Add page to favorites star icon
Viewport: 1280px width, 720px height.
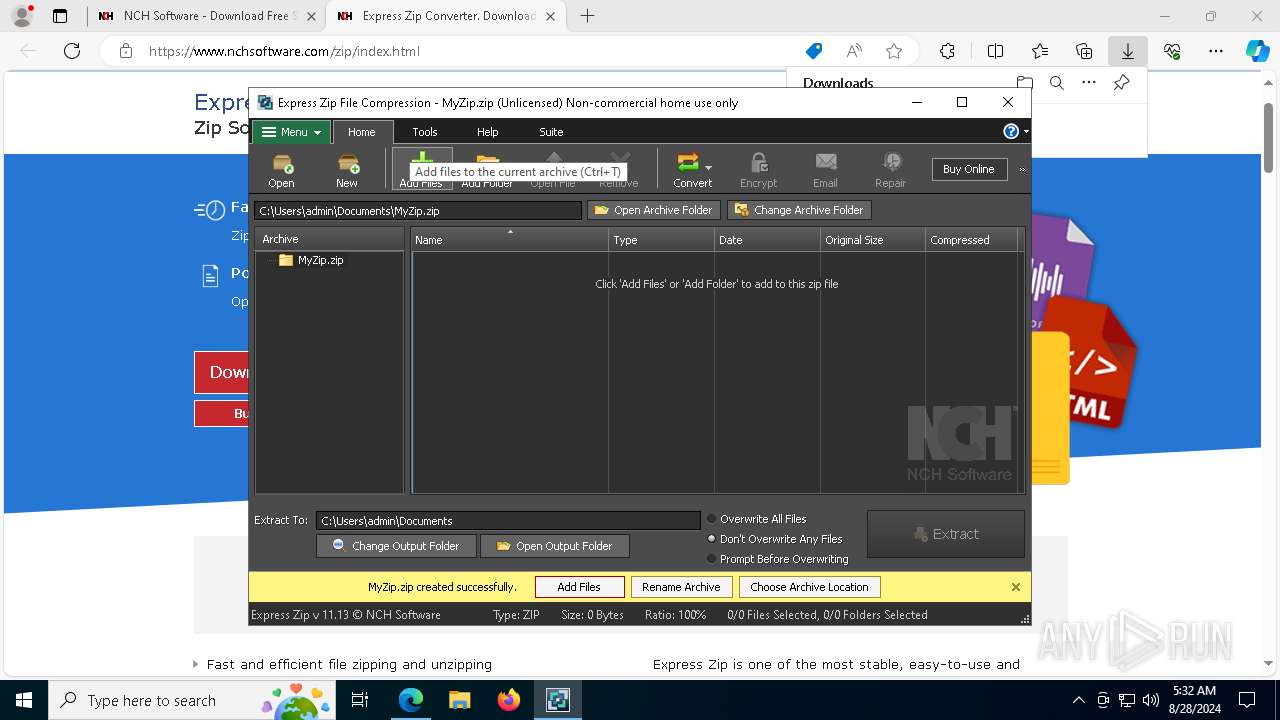pyautogui.click(x=894, y=51)
